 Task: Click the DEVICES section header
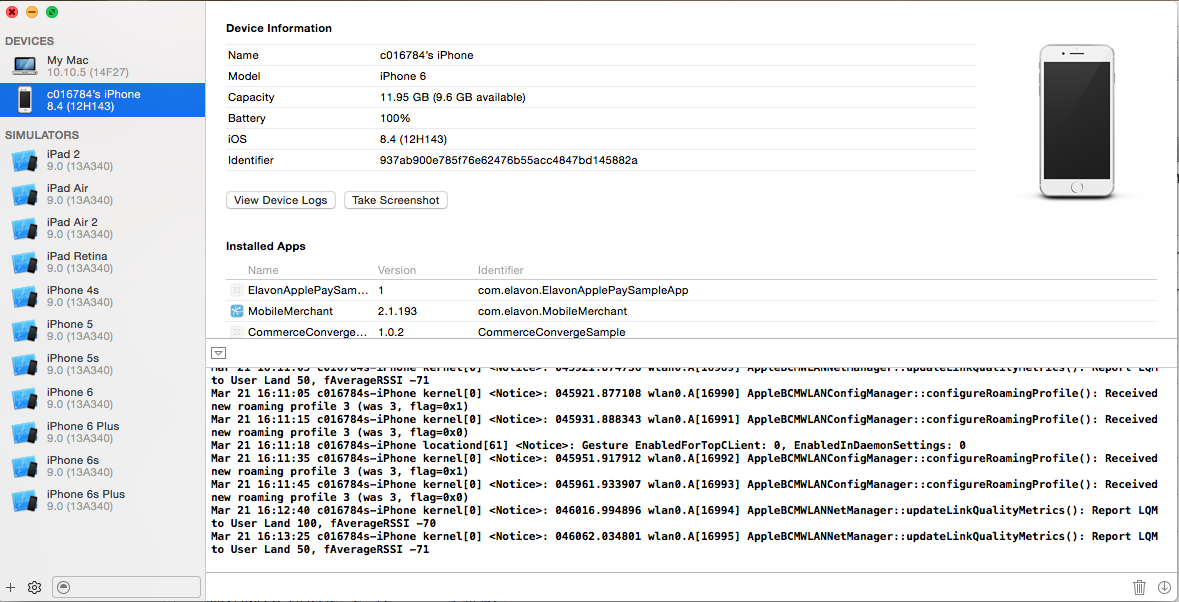(29, 41)
